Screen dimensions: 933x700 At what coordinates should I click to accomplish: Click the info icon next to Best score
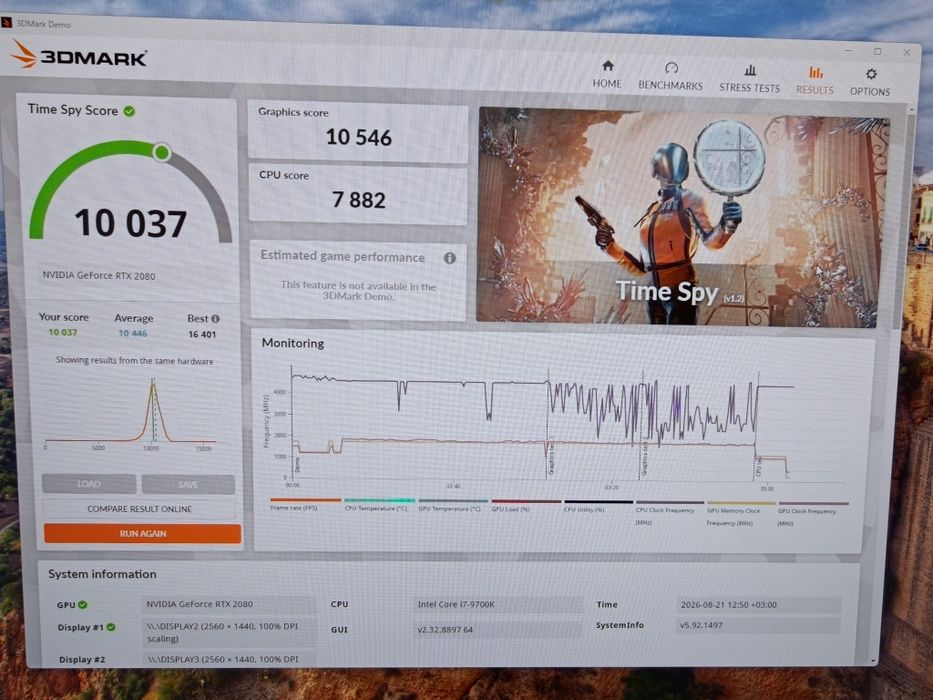pos(215,318)
